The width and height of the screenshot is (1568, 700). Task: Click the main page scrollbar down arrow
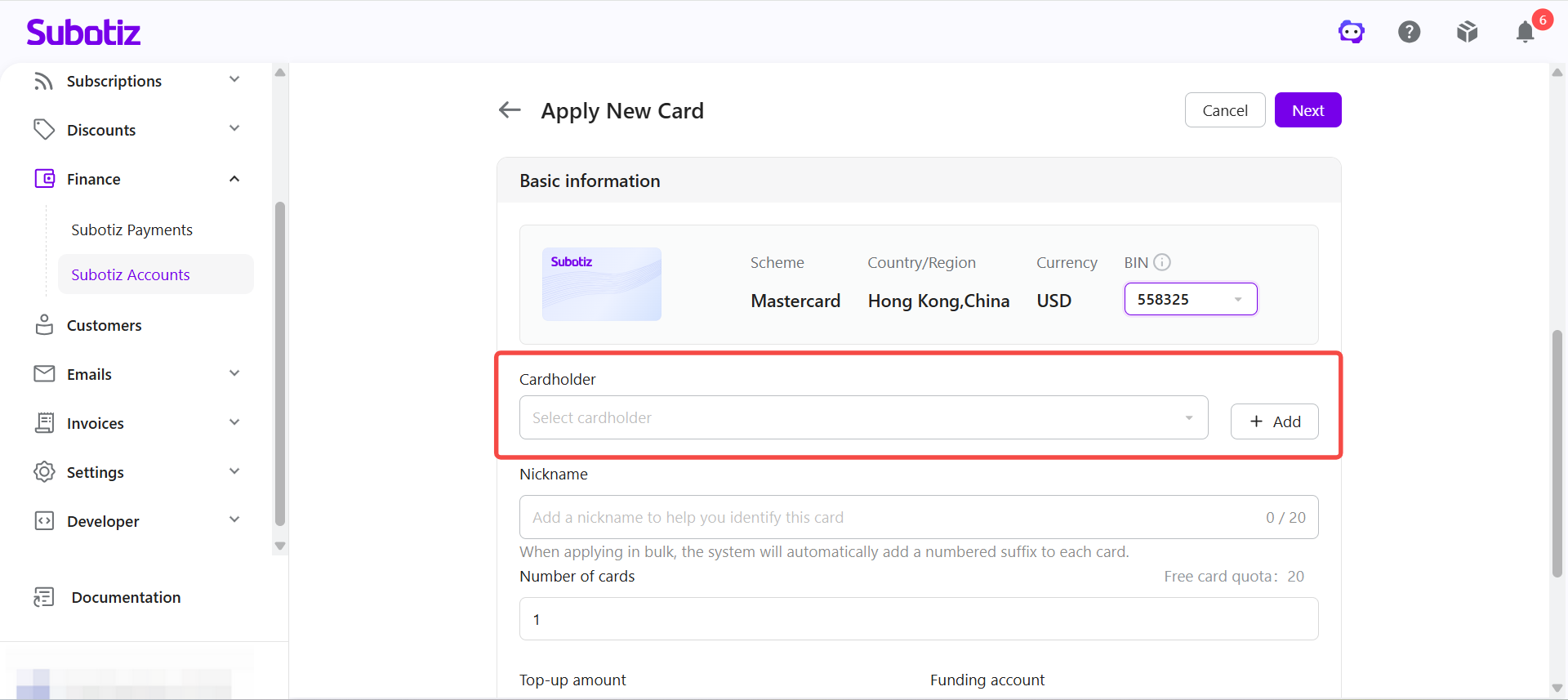(1557, 688)
